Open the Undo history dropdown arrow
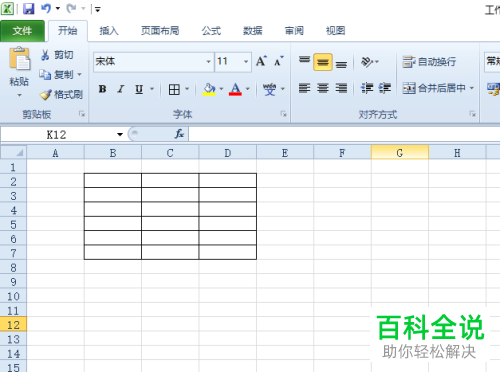Screen dimensions: 500x372 coord(58,9)
